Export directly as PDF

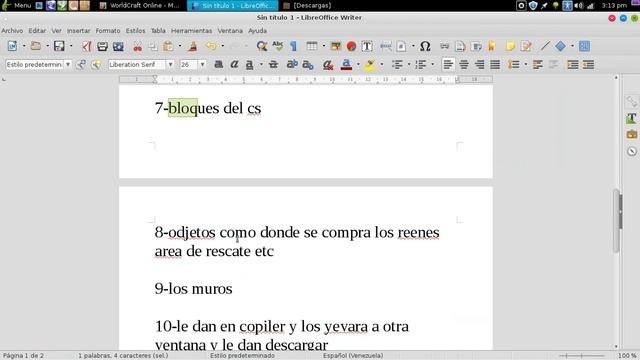[x=87, y=46]
